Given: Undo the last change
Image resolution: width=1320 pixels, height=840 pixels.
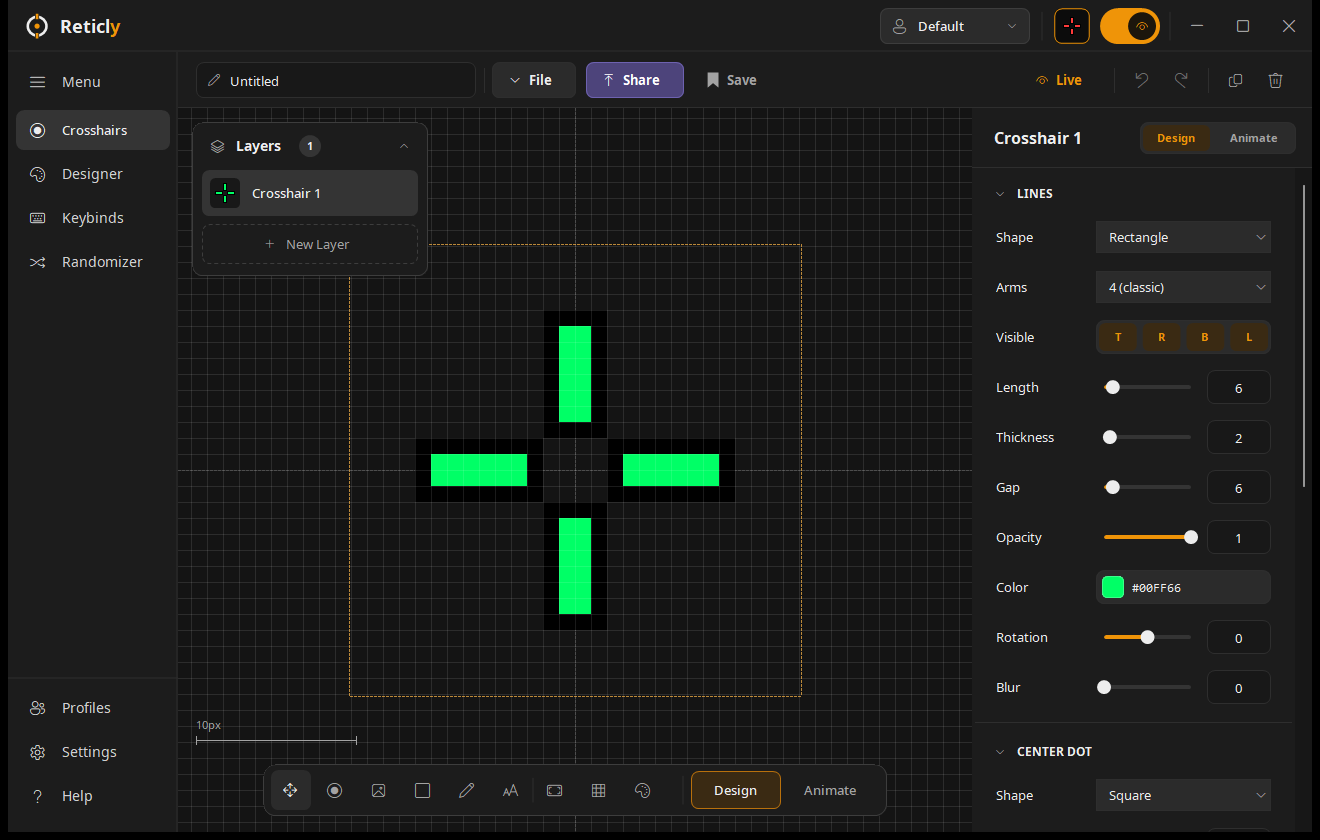Looking at the screenshot, I should pyautogui.click(x=1142, y=80).
